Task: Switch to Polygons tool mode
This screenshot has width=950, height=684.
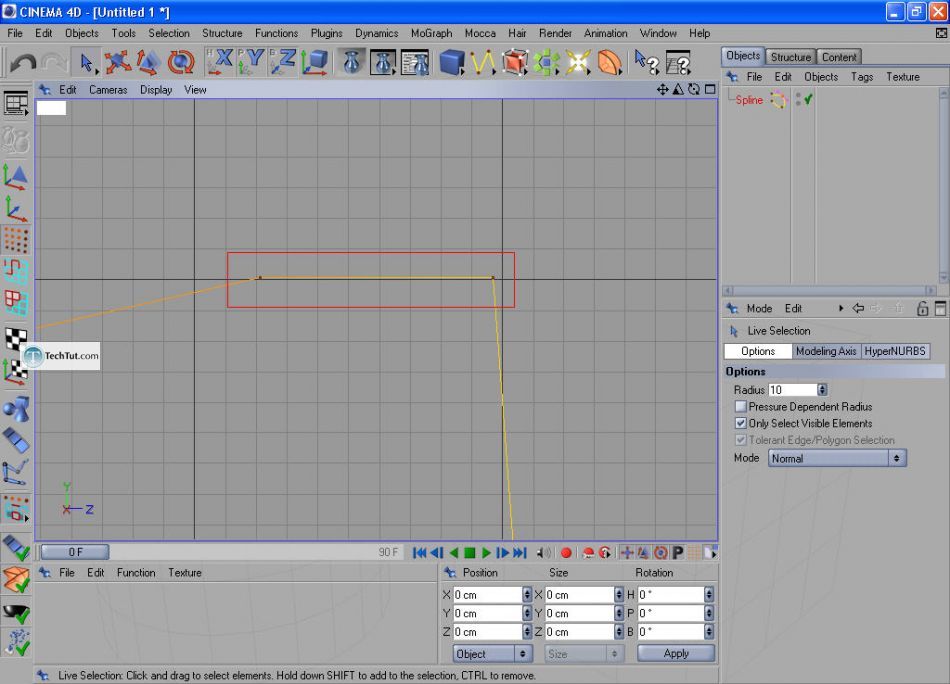Action: point(16,303)
